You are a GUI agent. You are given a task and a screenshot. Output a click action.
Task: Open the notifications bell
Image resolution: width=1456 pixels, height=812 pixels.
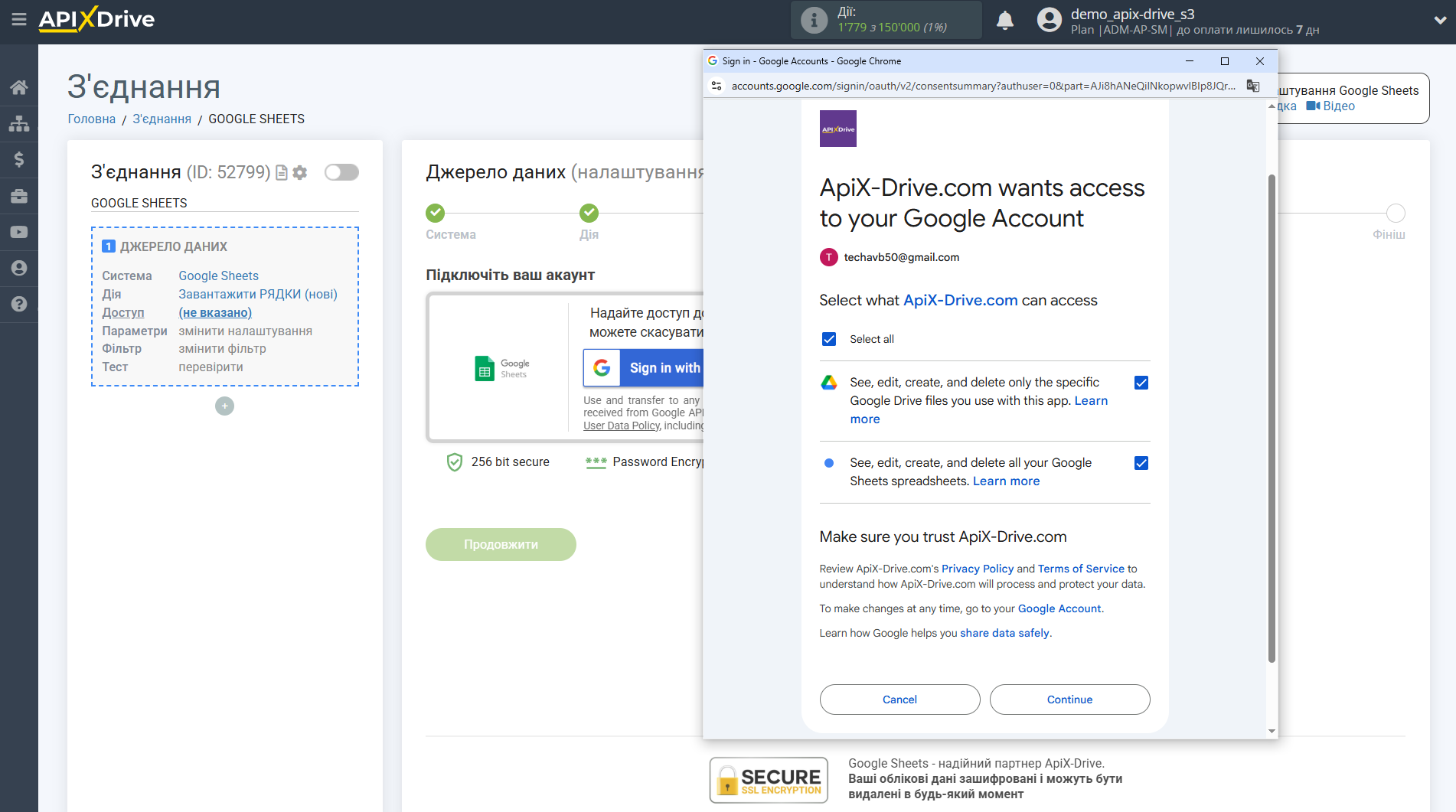pyautogui.click(x=1004, y=20)
